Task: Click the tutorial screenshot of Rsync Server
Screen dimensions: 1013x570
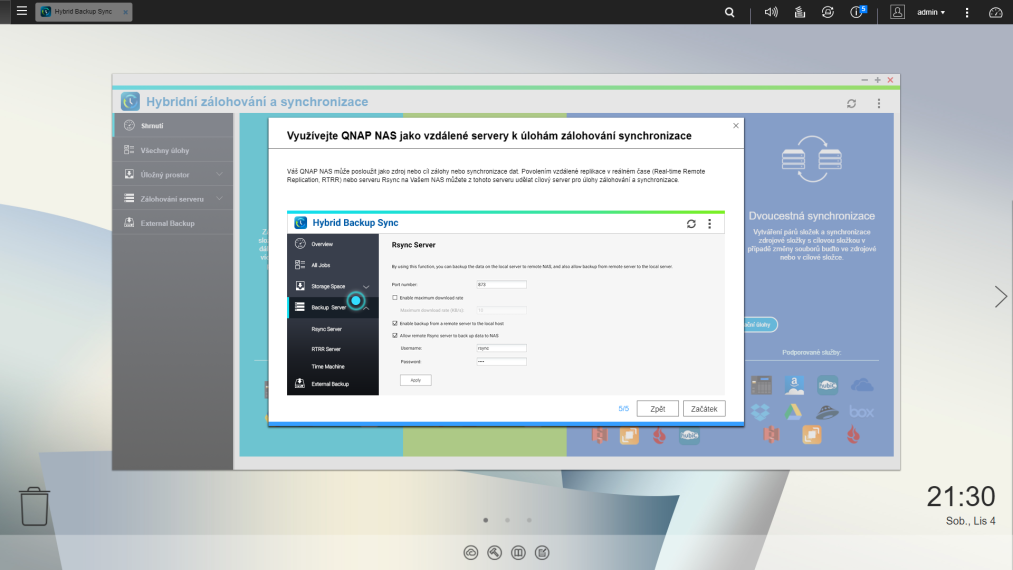Action: coord(506,302)
